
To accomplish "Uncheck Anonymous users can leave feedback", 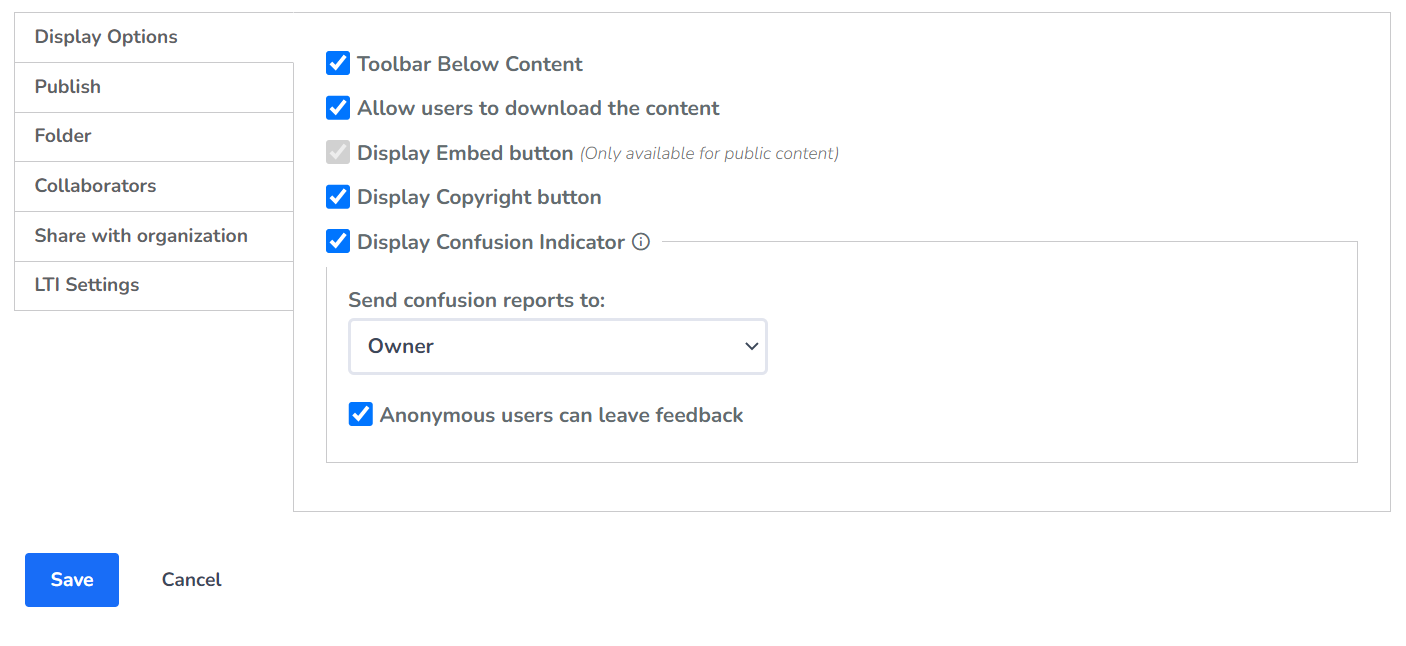I will tap(360, 413).
